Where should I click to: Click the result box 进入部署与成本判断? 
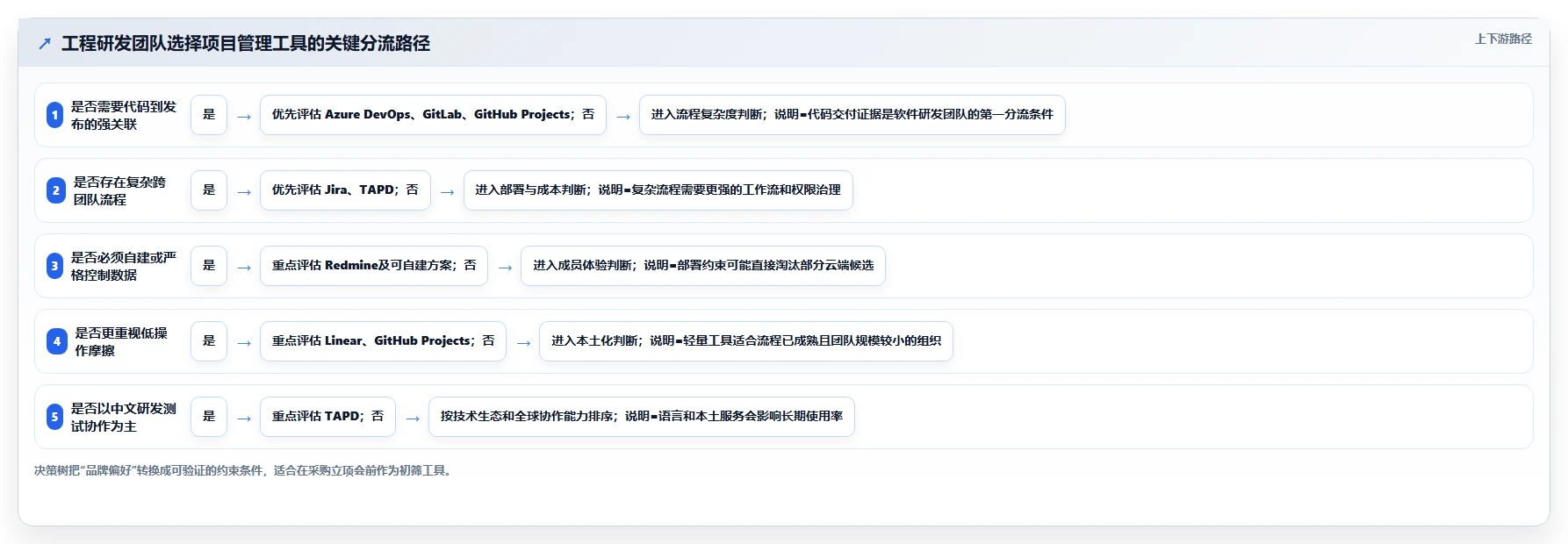[658, 190]
